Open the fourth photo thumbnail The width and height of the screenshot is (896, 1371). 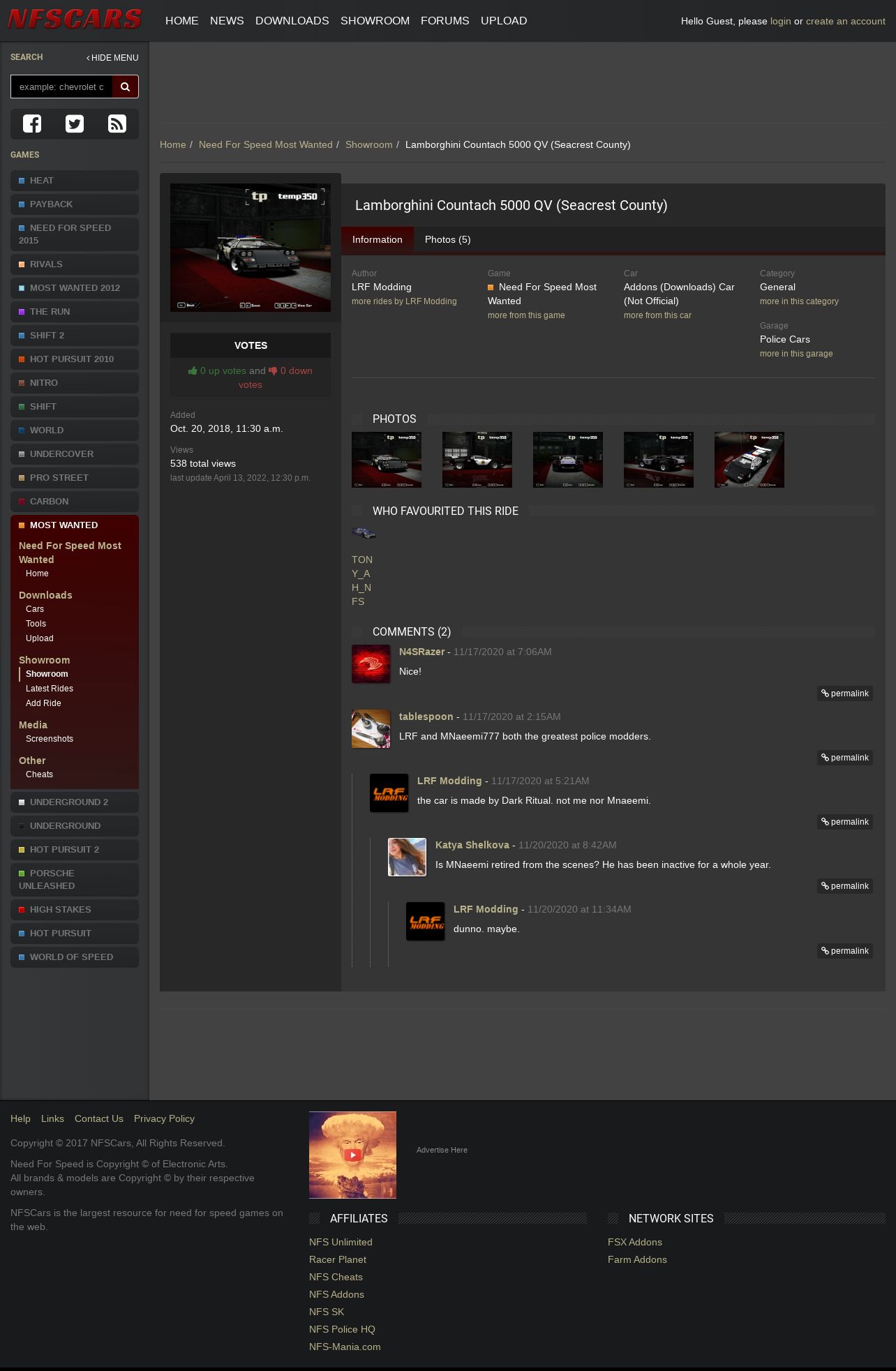coord(659,460)
